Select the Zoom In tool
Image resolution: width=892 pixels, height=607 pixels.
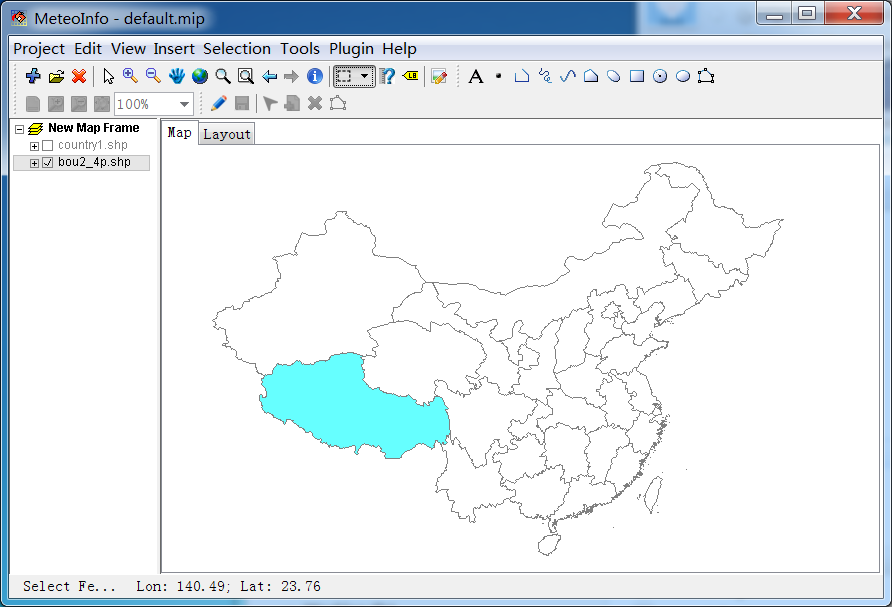tap(130, 76)
